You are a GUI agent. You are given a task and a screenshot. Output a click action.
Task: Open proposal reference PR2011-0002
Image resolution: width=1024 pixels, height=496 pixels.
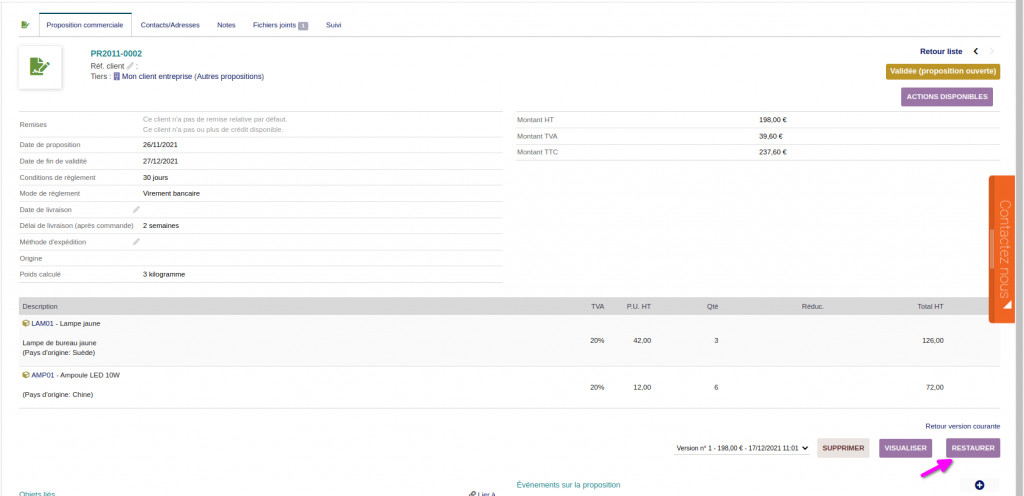[116, 54]
